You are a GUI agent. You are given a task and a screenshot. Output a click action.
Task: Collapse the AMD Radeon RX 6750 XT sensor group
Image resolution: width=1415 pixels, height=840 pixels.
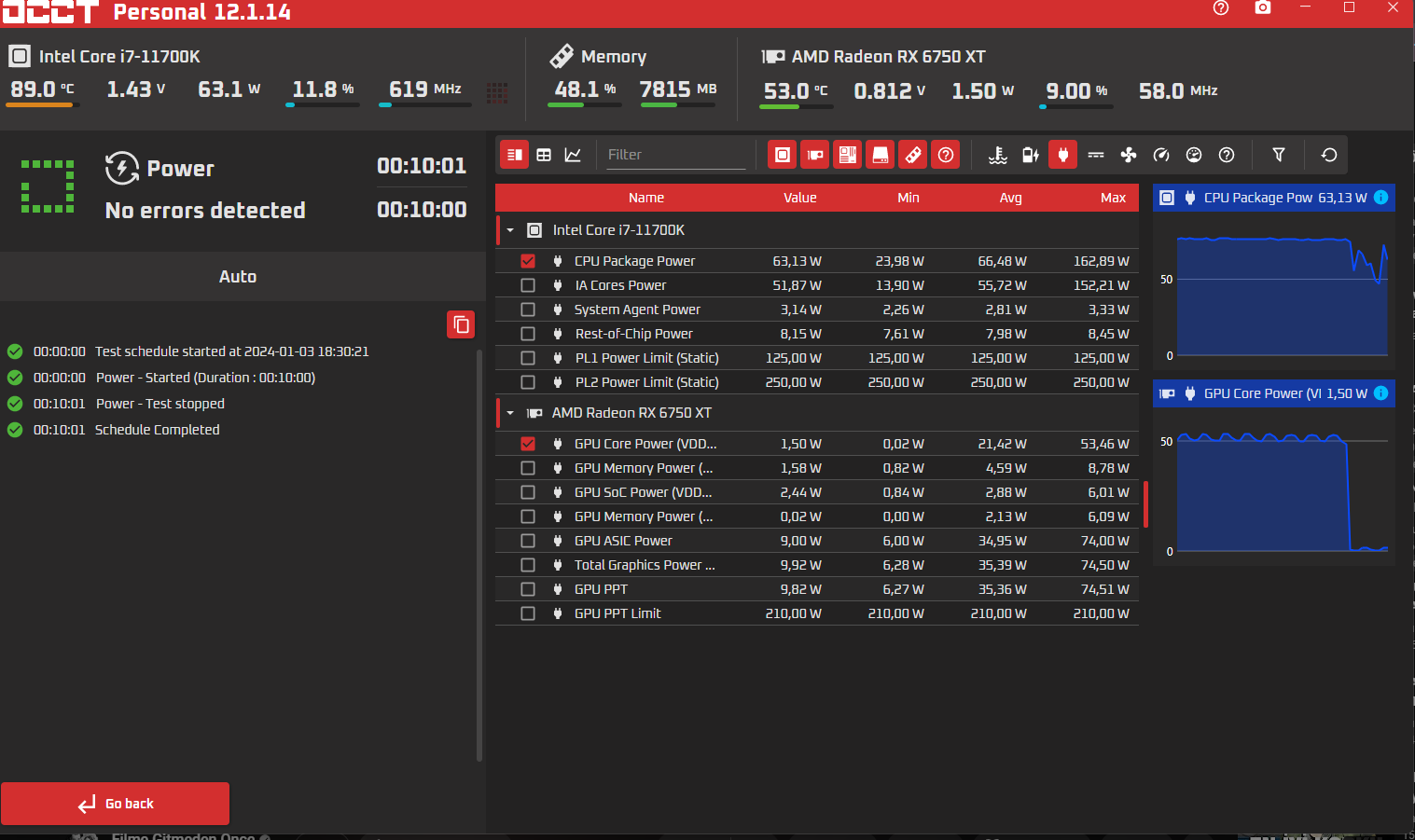point(510,413)
